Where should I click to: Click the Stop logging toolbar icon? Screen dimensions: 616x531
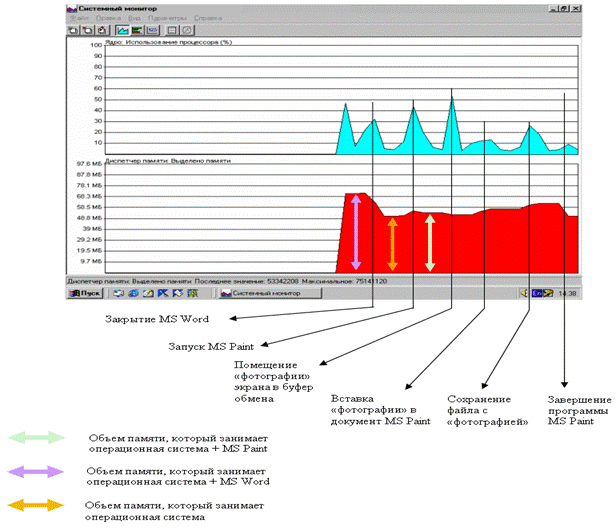pyautogui.click(x=185, y=31)
